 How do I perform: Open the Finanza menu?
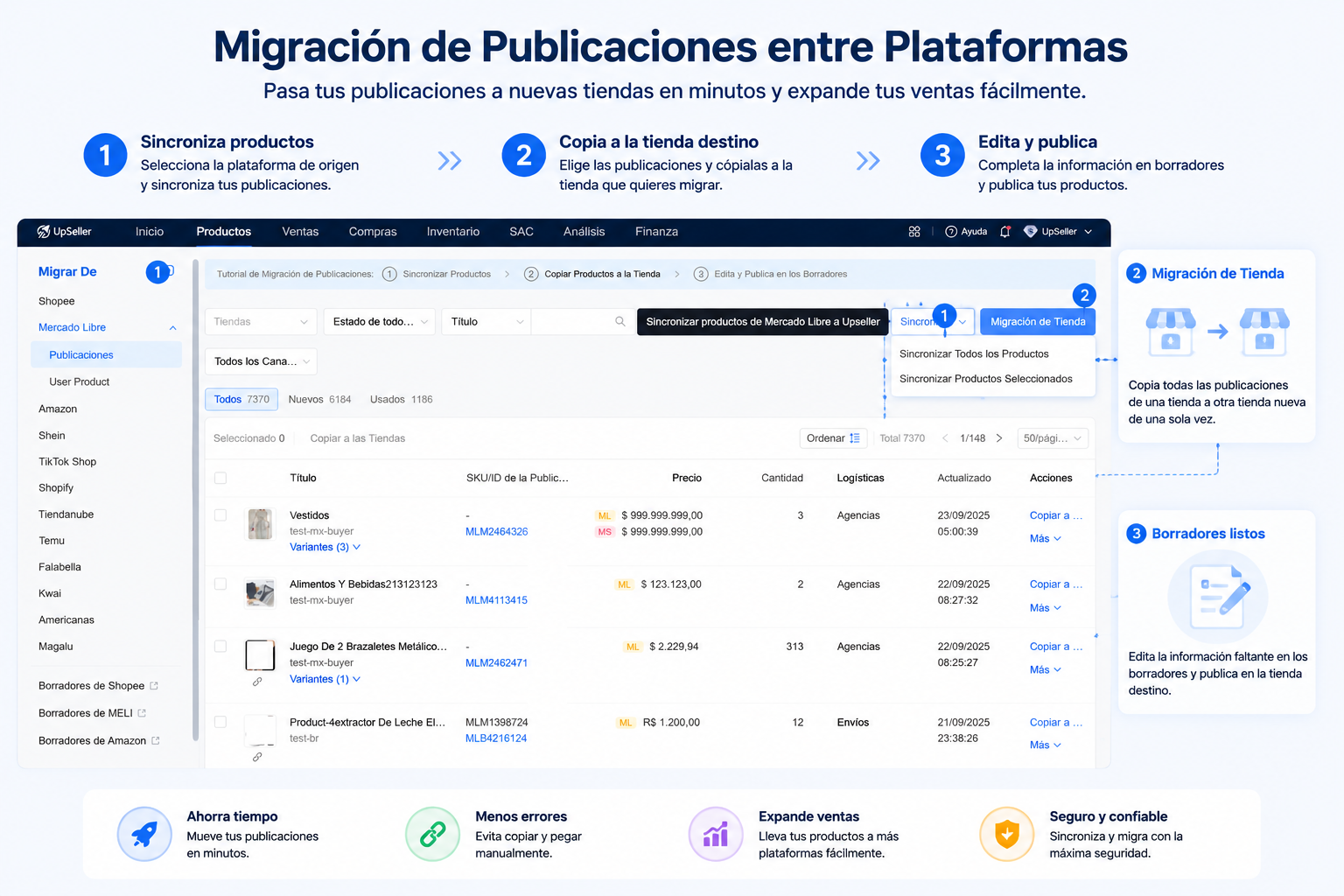(x=656, y=232)
